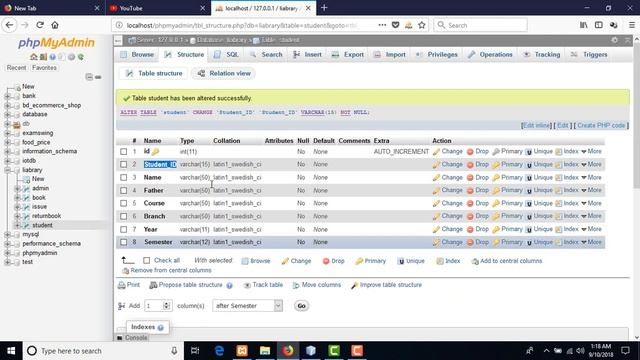Open the Firefox hamburger menu

click(631, 25)
